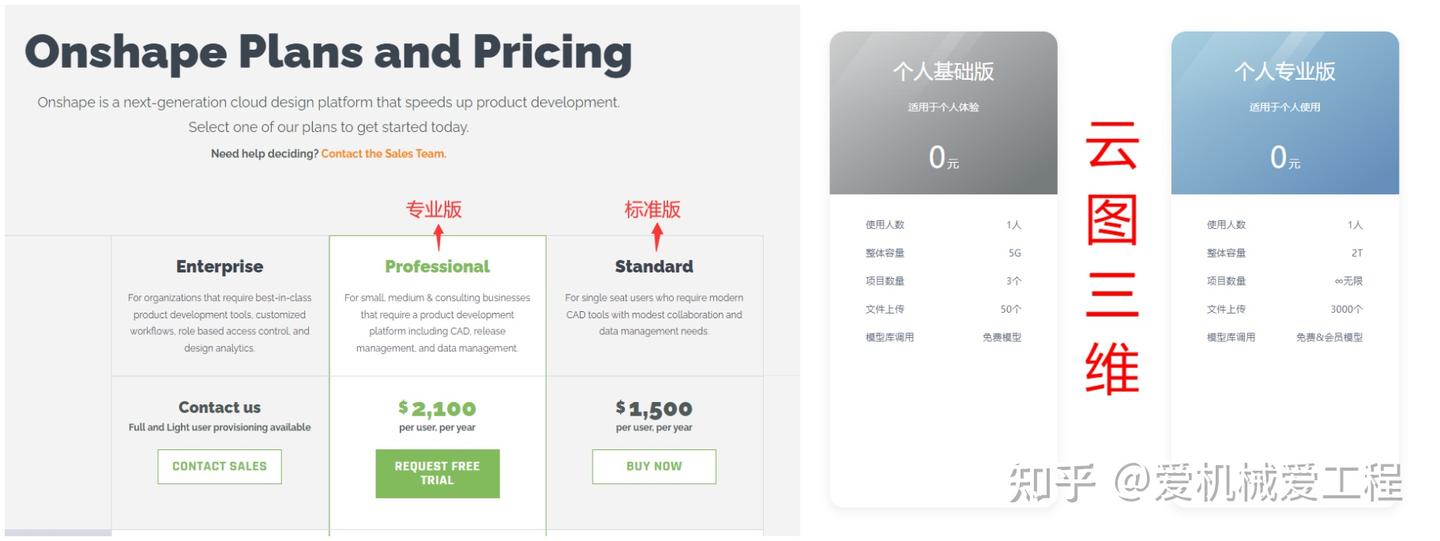
Task: Click the 标准版 red annotation label
Action: tap(652, 209)
